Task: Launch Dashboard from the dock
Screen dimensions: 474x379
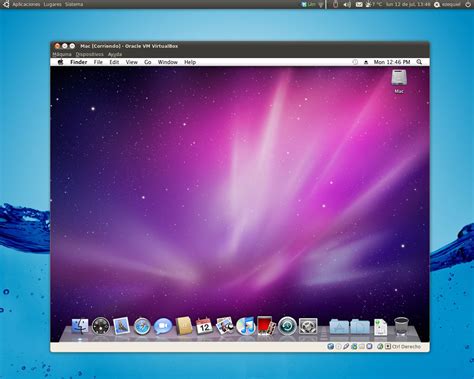Action: [100, 326]
